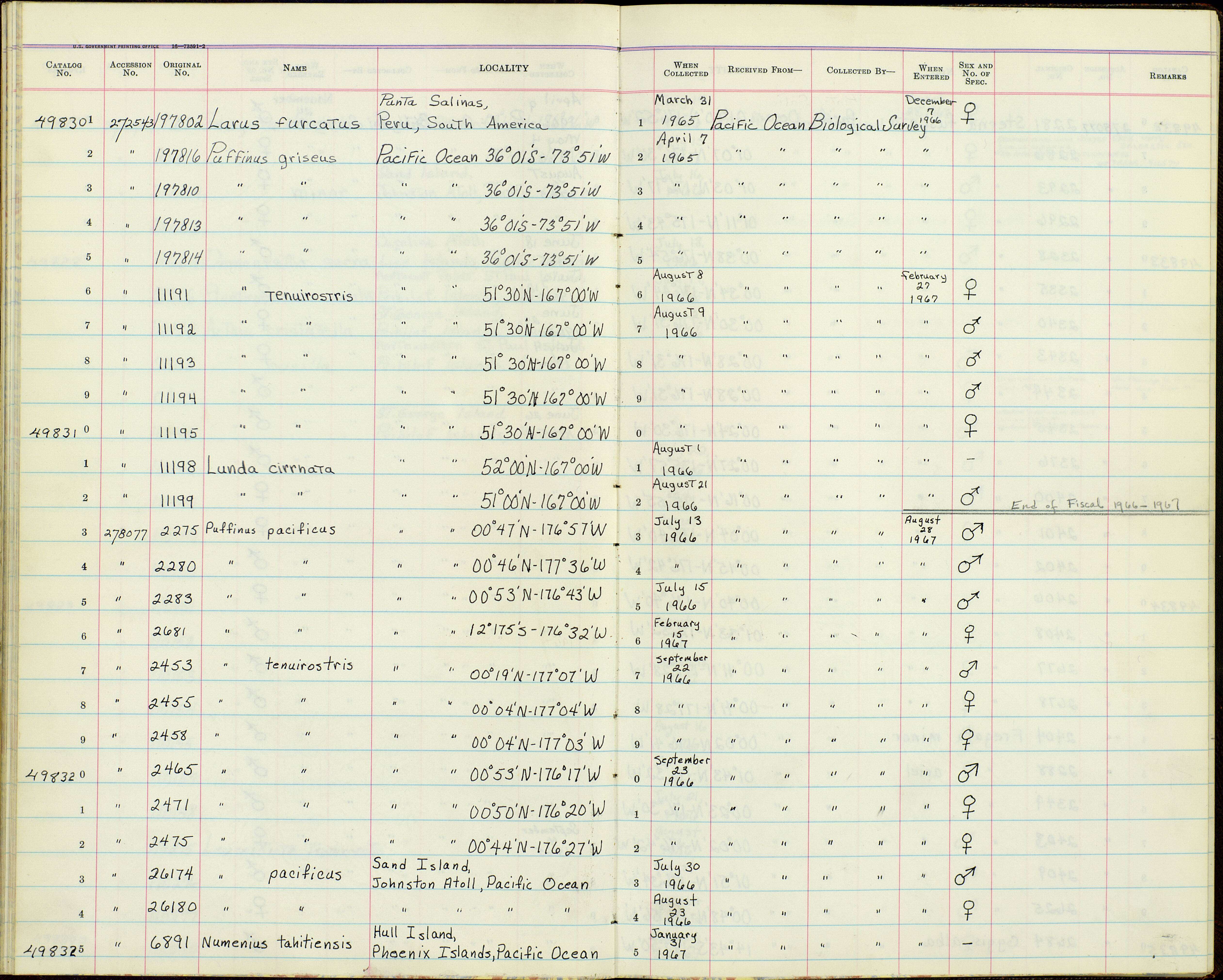
Task: Select original number 197813
Action: coord(178,225)
